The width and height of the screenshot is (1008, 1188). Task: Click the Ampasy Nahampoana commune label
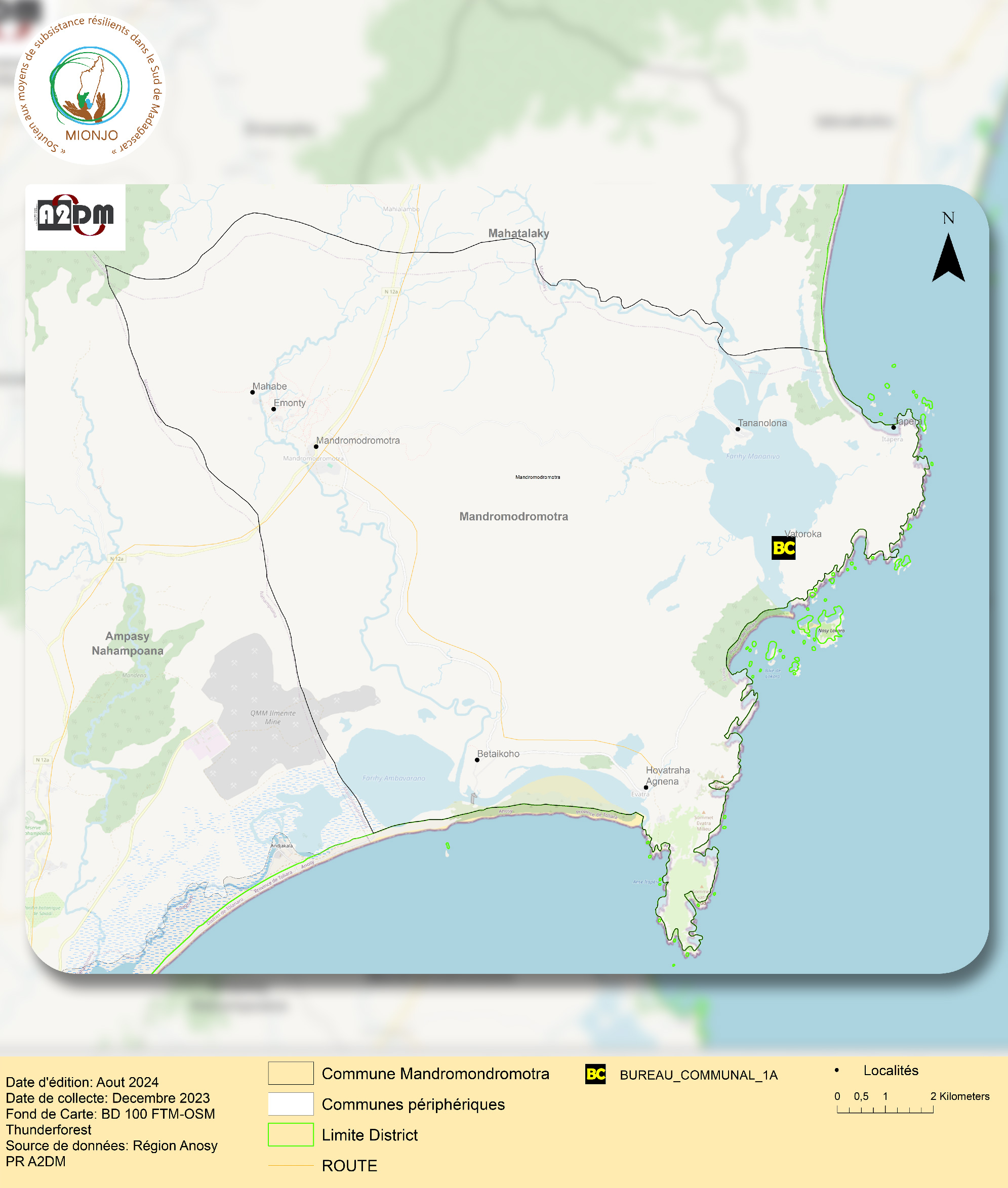click(x=128, y=643)
